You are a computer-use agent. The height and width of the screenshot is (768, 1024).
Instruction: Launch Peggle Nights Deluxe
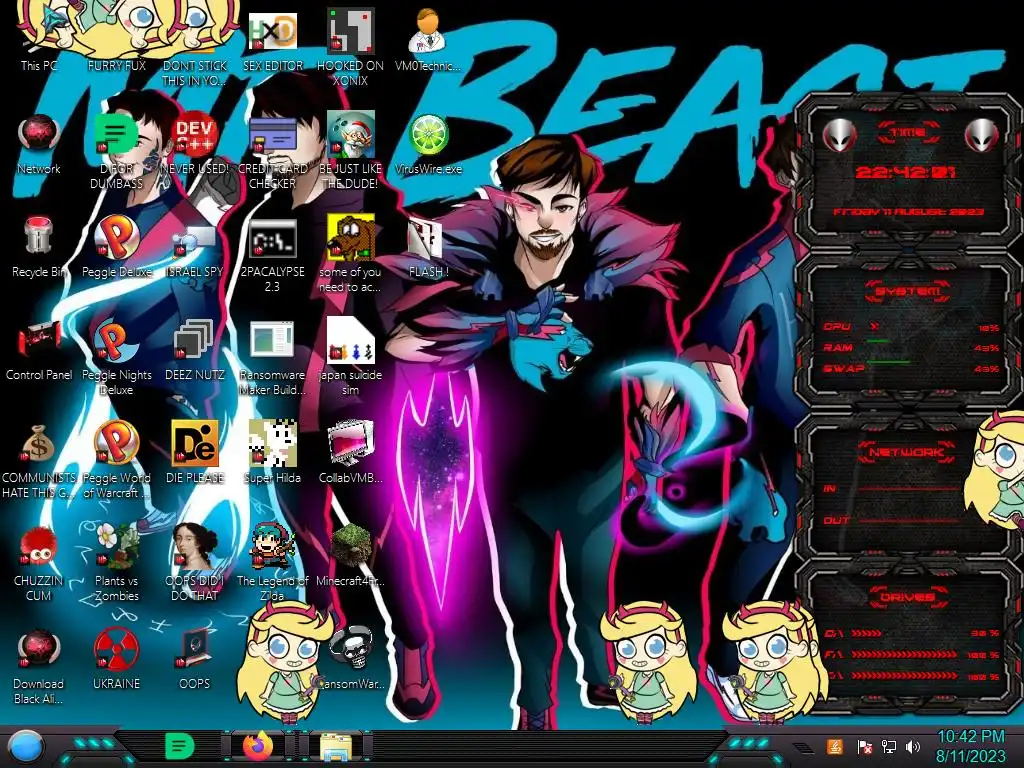117,358
